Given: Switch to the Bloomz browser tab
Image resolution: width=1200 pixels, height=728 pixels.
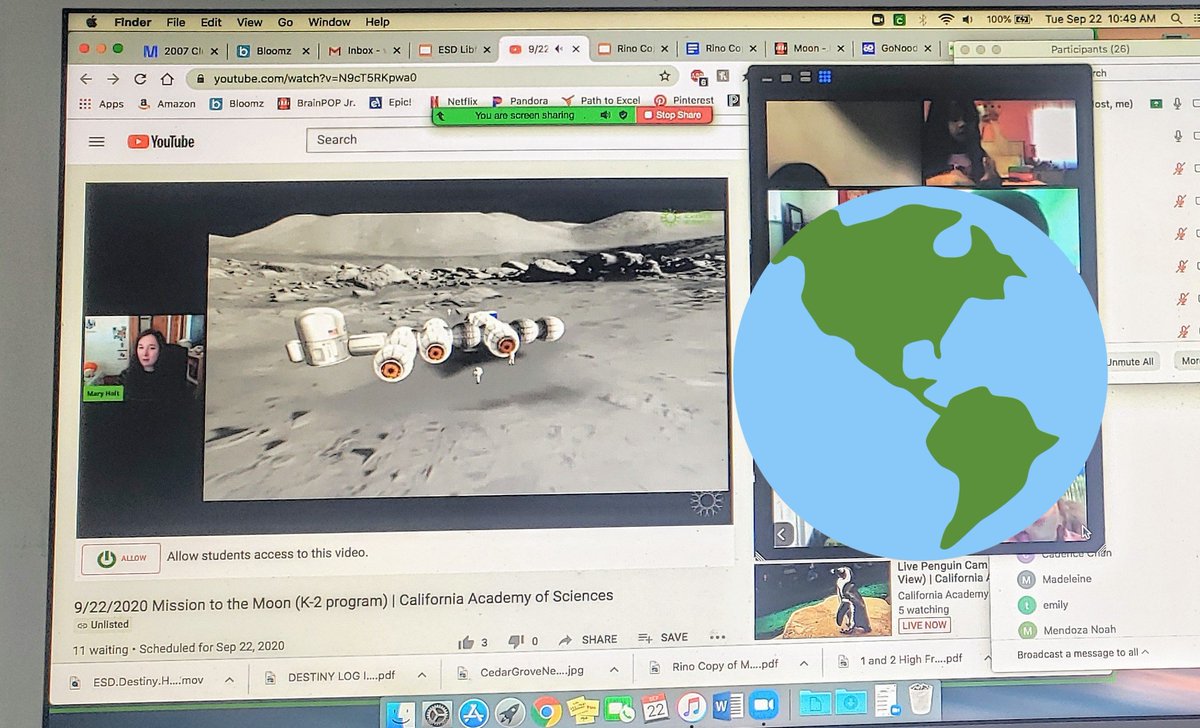Looking at the screenshot, I should point(271,50).
